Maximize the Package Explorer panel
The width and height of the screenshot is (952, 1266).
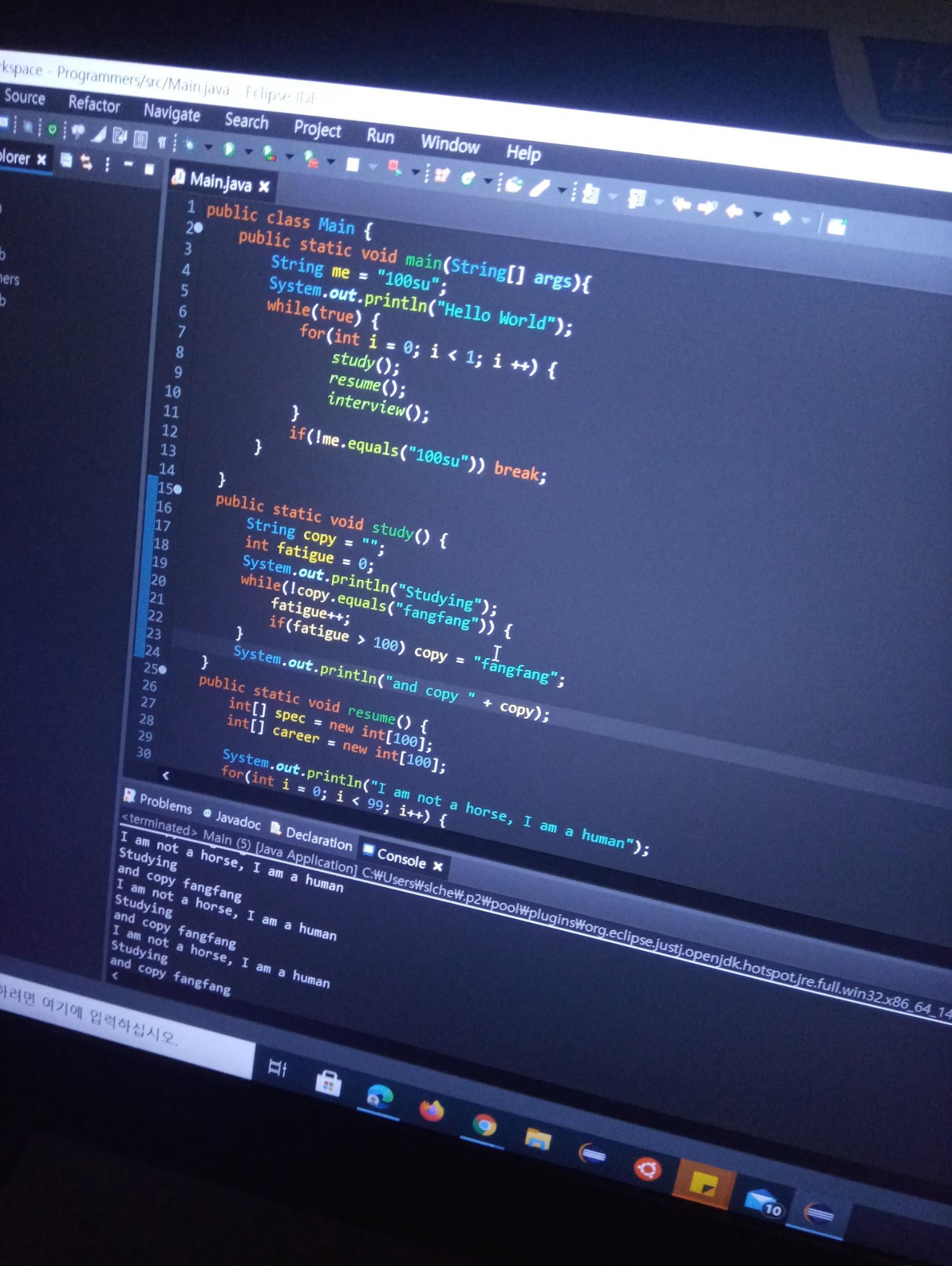(149, 169)
